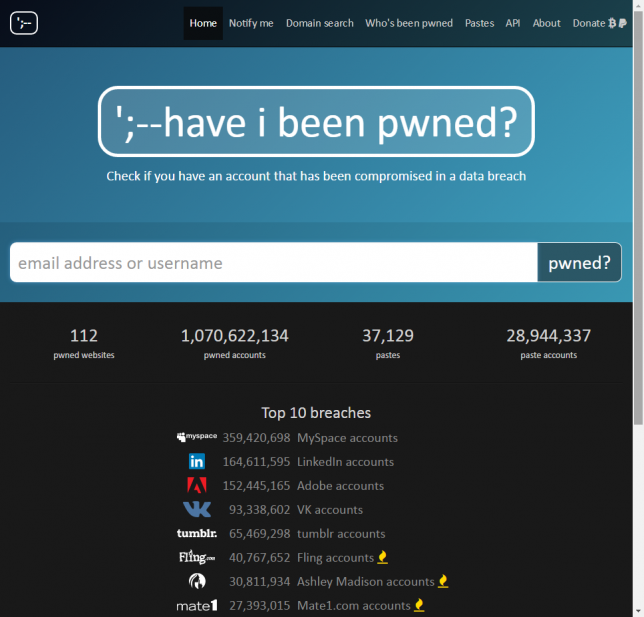Click the MySpace logo in breaches list
The width and height of the screenshot is (644, 617).
[x=197, y=437]
